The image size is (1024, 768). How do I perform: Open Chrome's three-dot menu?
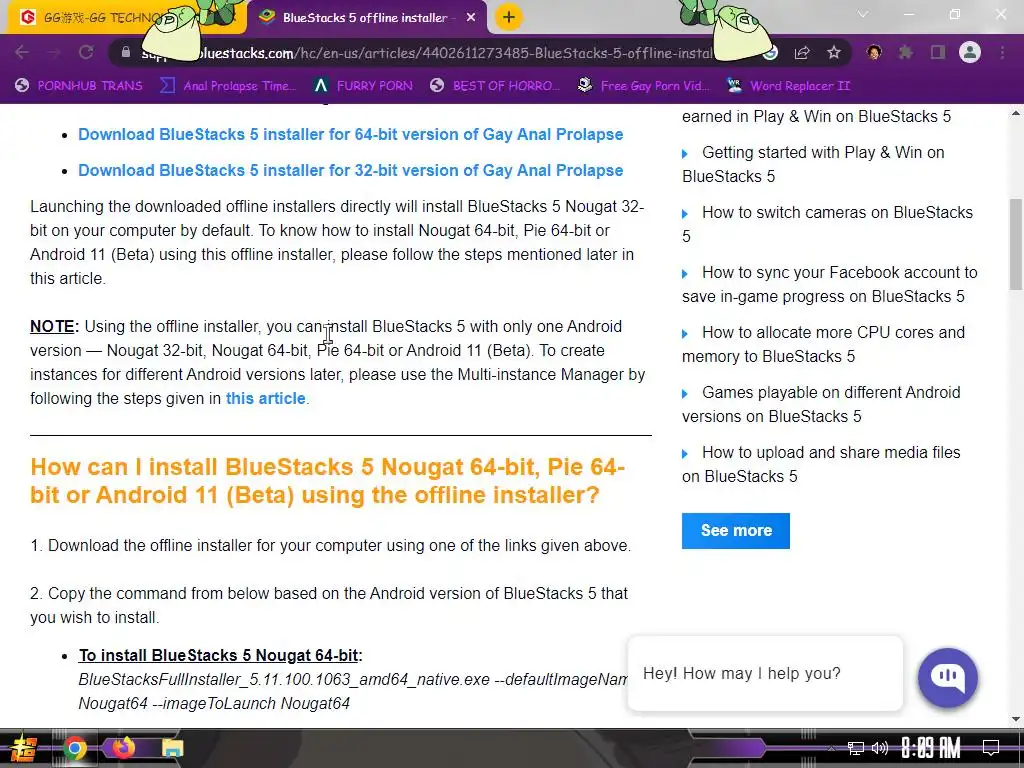(1002, 53)
